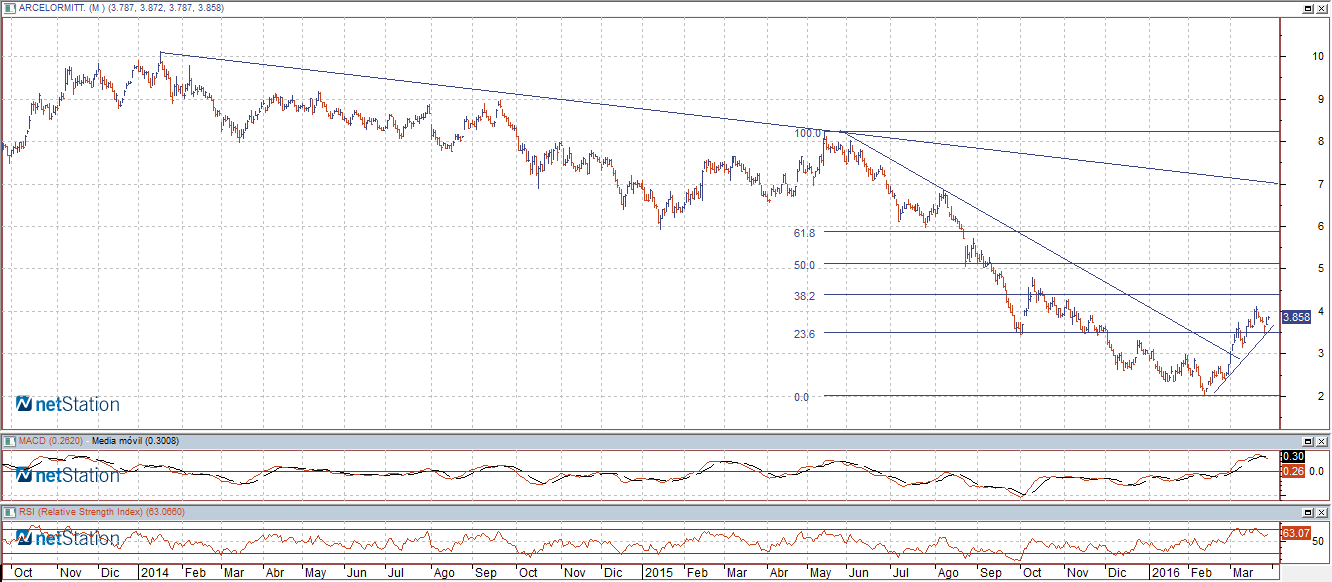Close the MACD indicator panel
1332x582 pixels.
click(1322, 441)
